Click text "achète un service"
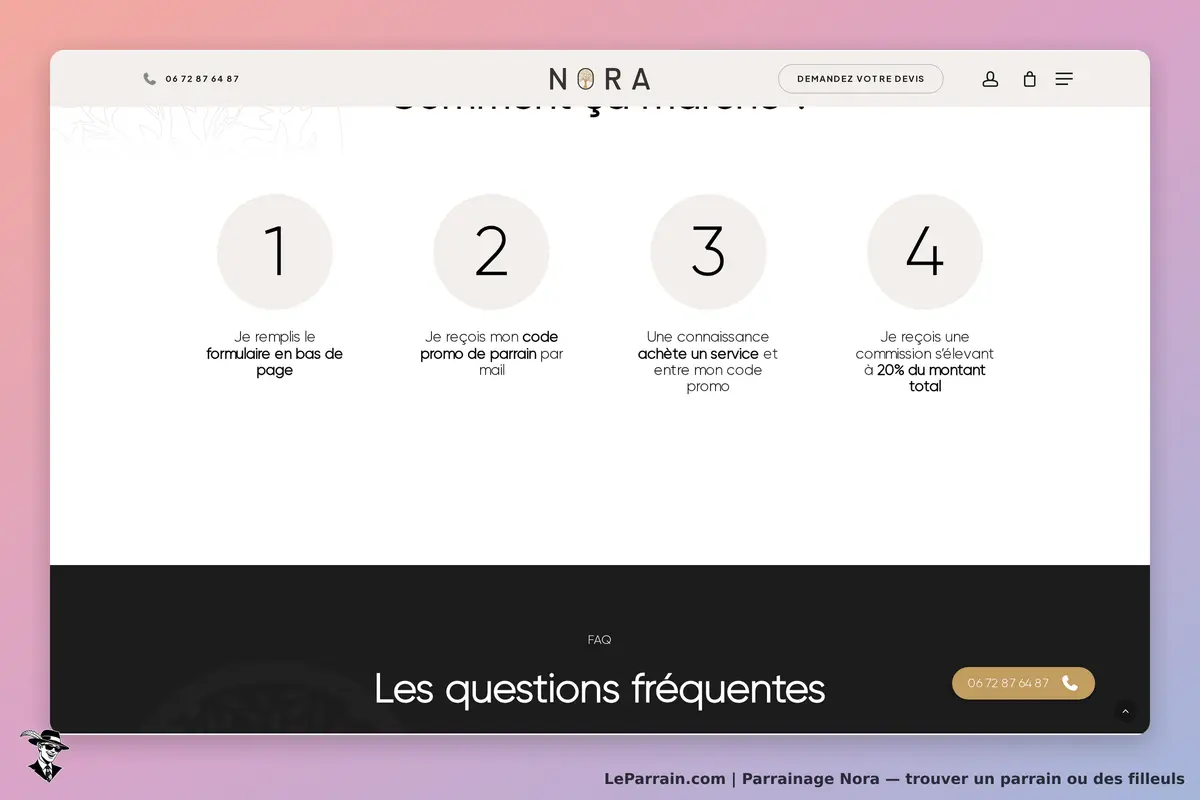 (x=698, y=354)
